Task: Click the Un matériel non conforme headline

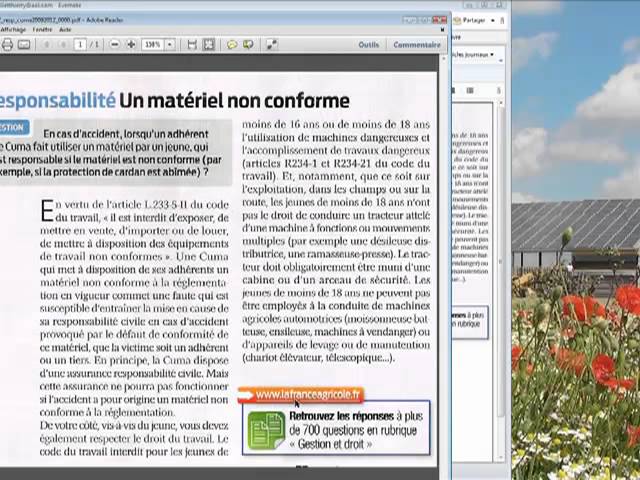Action: coord(234,101)
